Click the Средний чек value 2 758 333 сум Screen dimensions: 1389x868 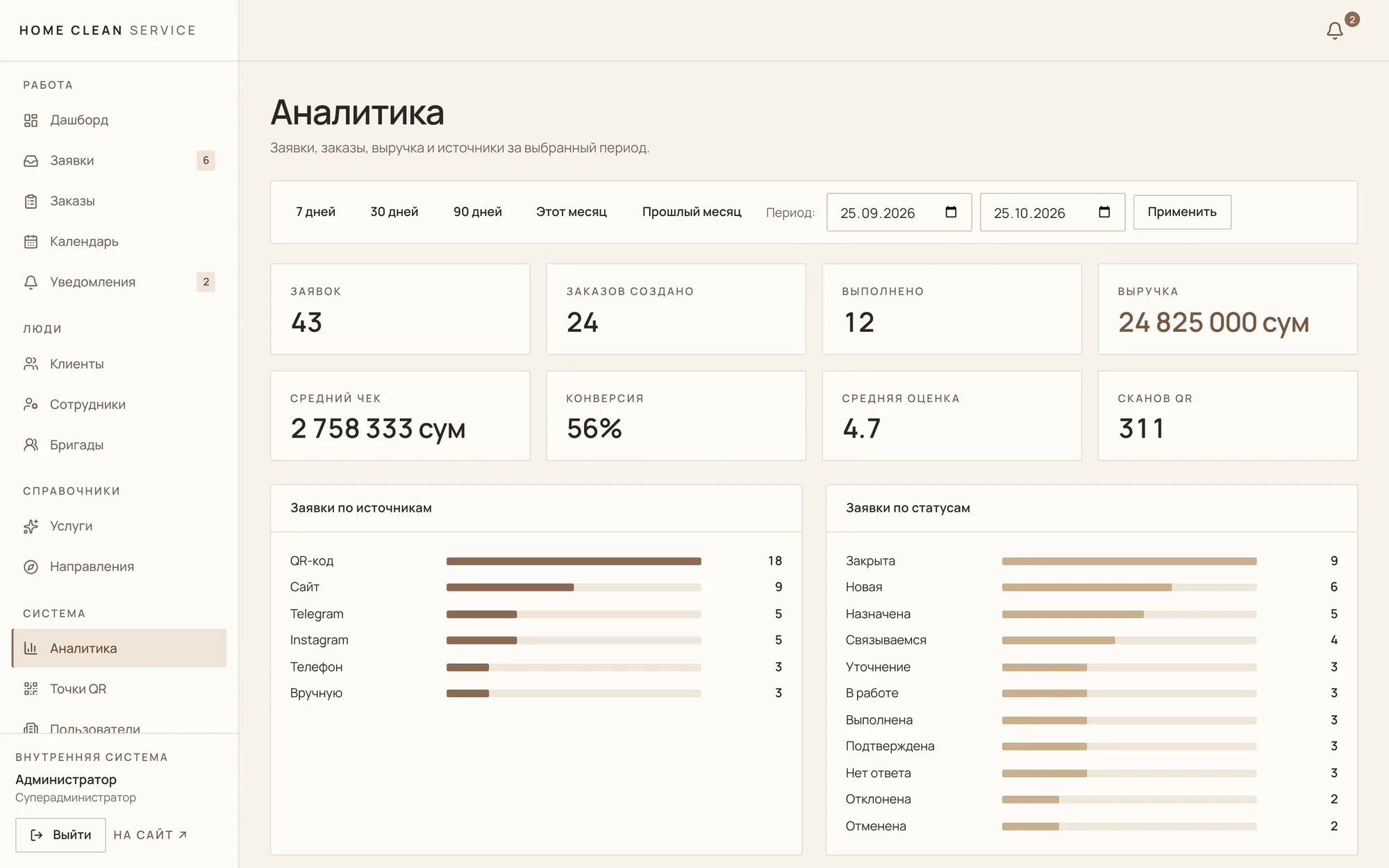(378, 429)
